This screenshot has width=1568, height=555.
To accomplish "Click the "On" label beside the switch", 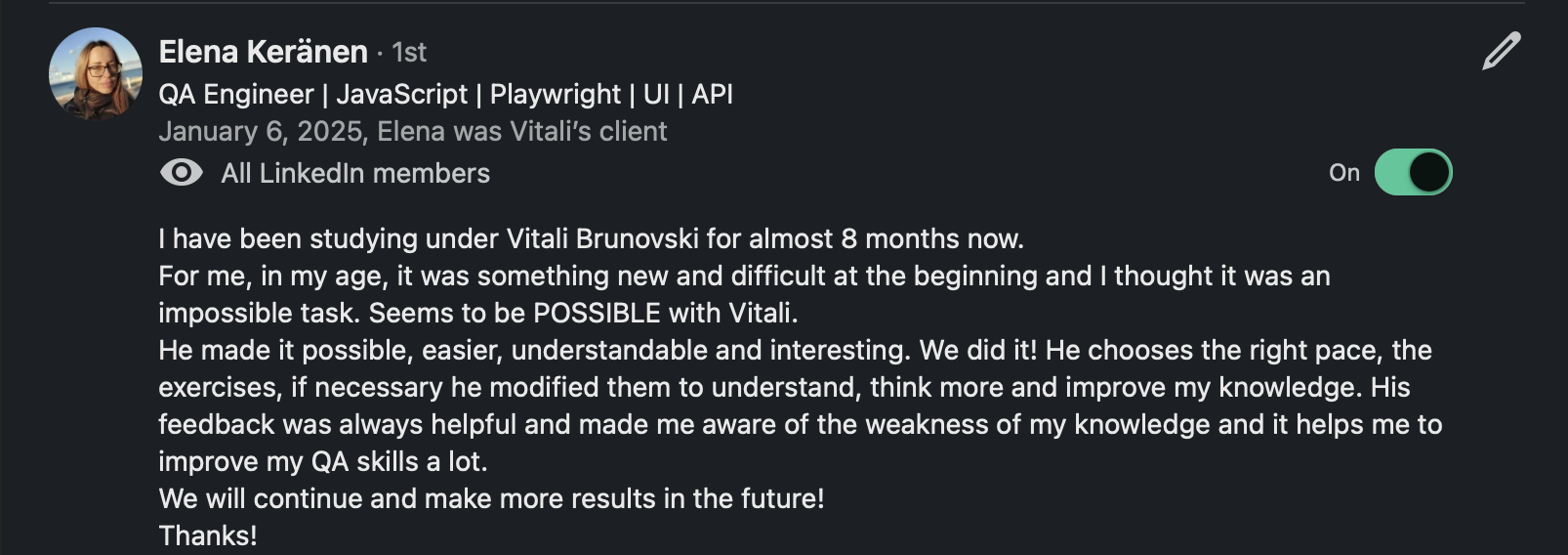I will (x=1343, y=173).
